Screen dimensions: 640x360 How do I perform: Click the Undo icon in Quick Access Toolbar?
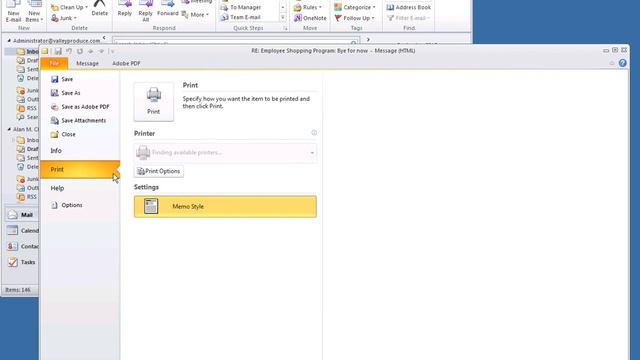(69, 51)
